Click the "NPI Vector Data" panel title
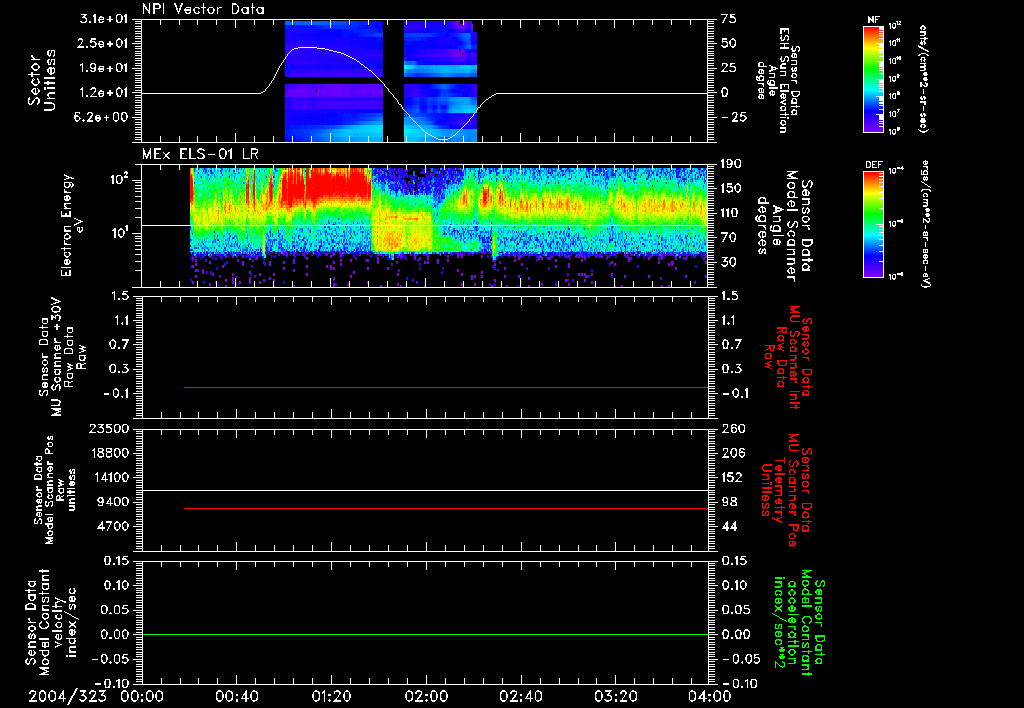Viewport: 1024px width, 708px height. (203, 9)
